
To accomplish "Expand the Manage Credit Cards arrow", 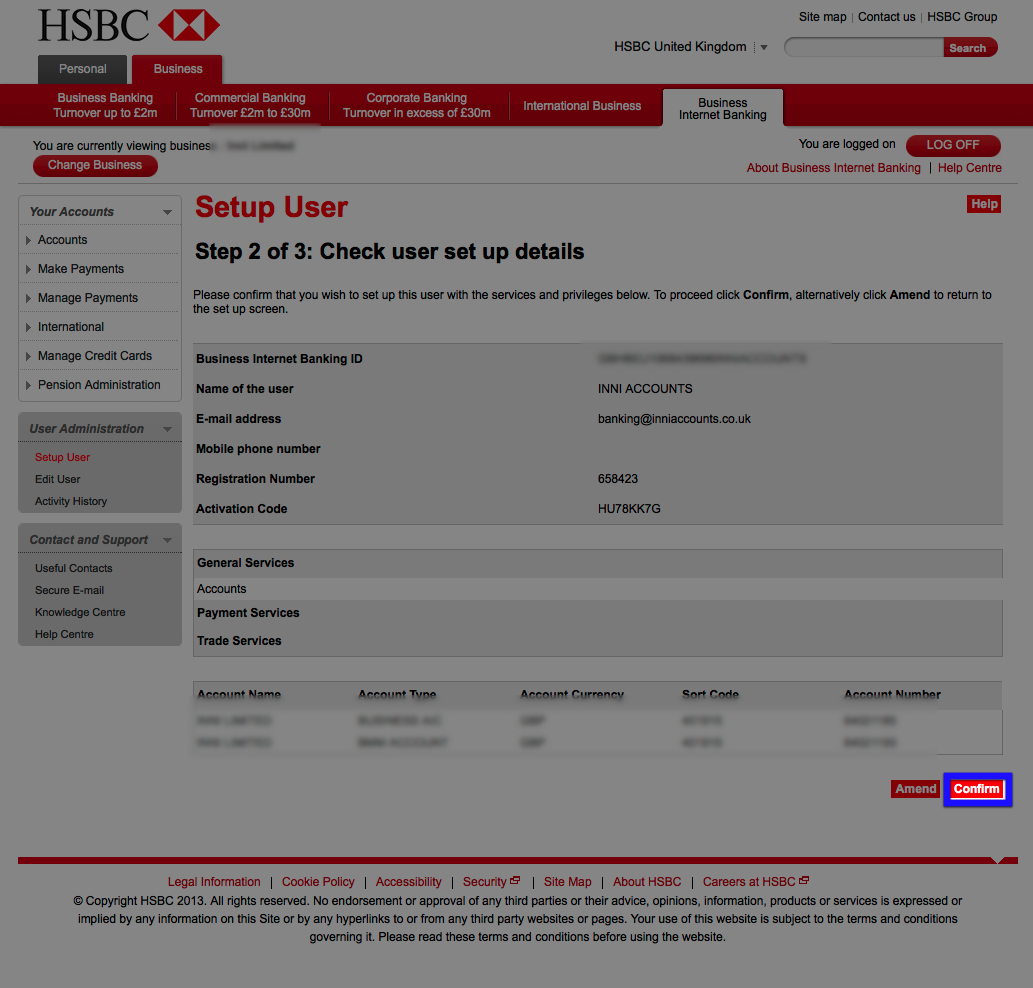I will [x=28, y=356].
